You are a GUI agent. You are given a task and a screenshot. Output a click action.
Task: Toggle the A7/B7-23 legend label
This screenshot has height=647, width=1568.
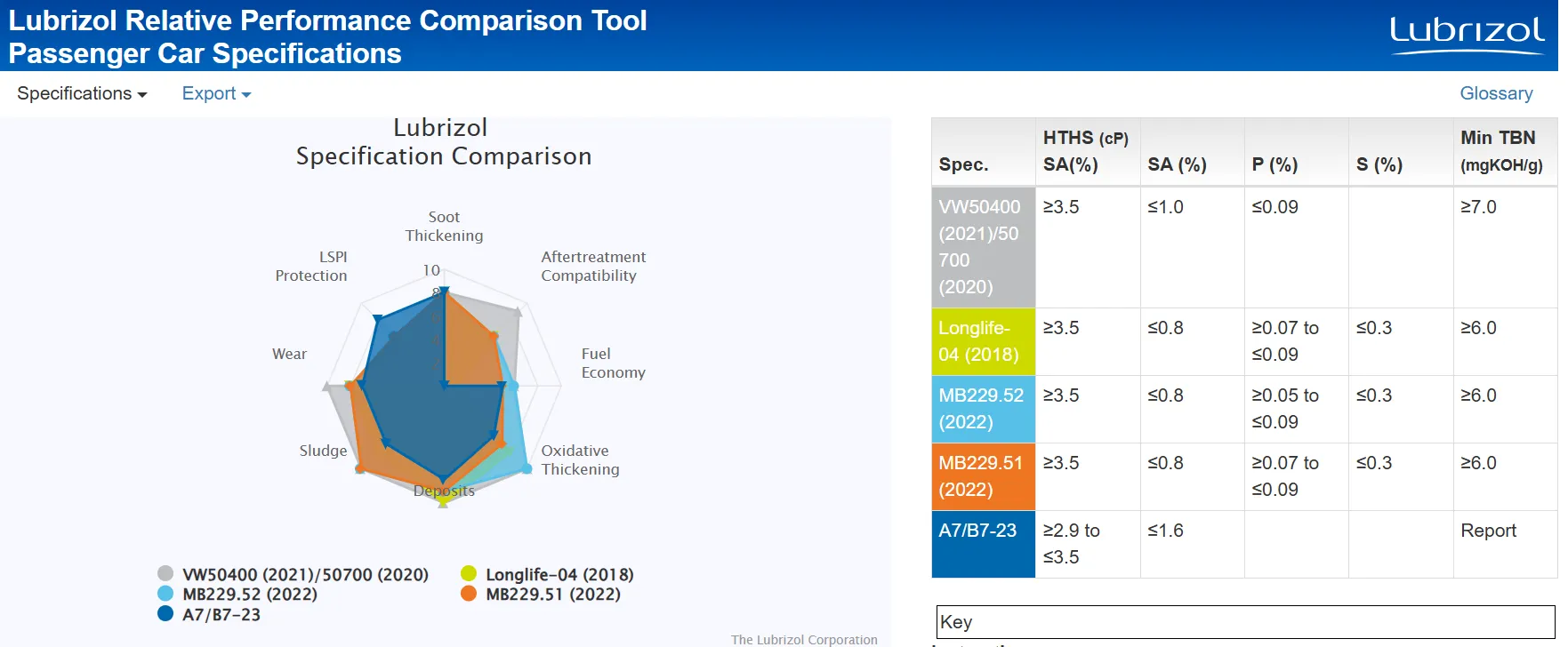tap(221, 614)
